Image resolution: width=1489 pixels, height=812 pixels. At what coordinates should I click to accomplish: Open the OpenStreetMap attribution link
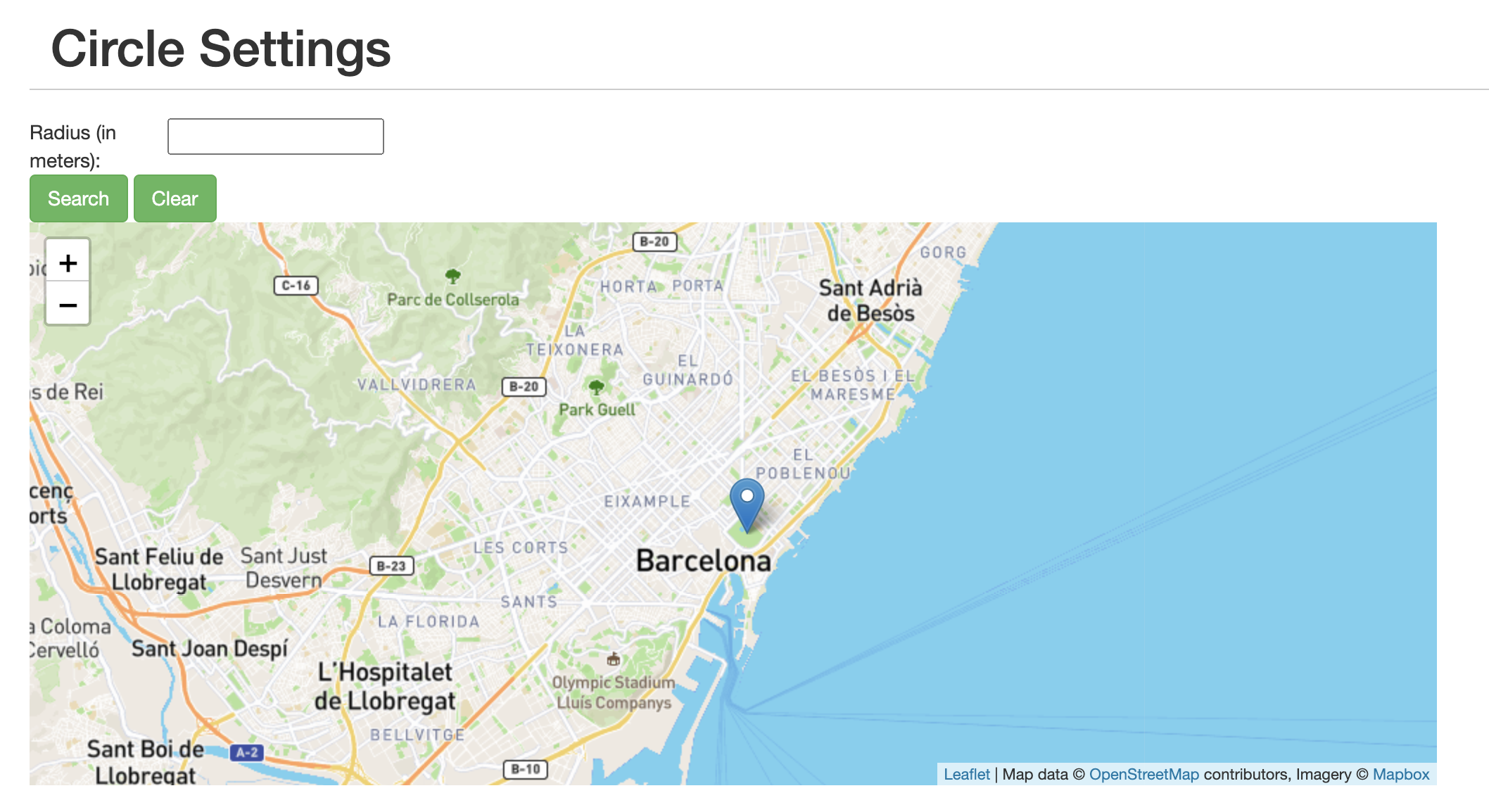click(x=1143, y=774)
